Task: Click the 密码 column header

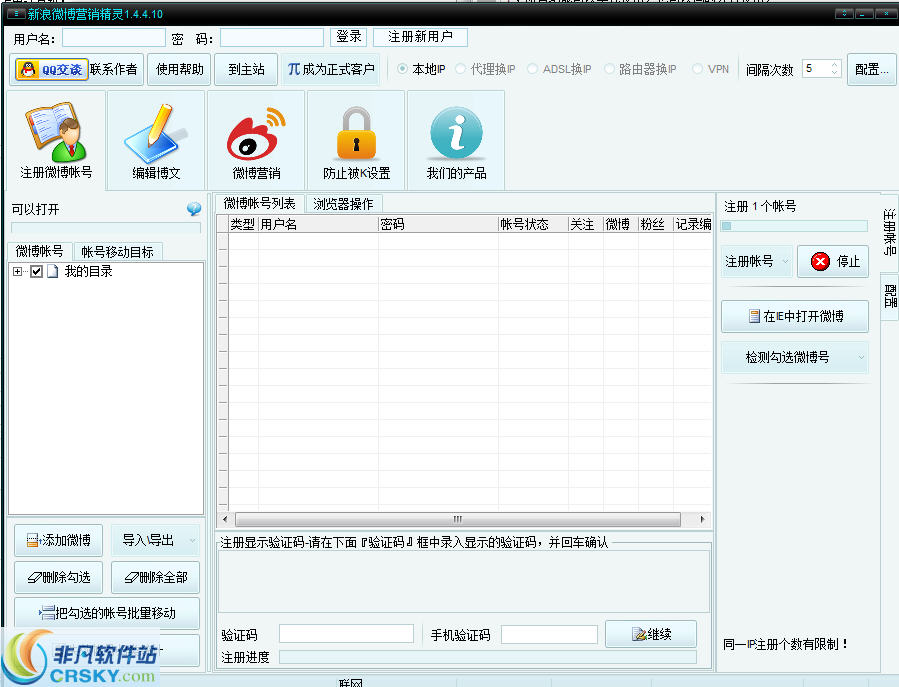Action: click(438, 224)
